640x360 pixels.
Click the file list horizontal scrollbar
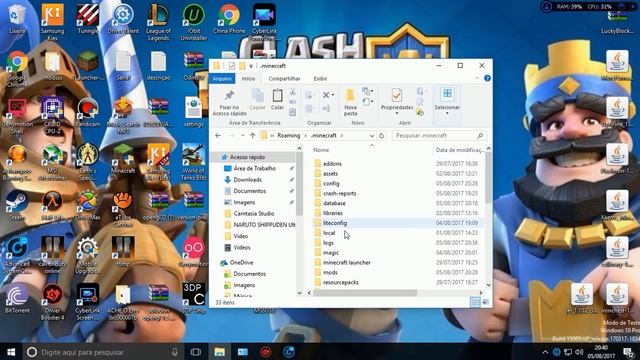[x=365, y=293]
